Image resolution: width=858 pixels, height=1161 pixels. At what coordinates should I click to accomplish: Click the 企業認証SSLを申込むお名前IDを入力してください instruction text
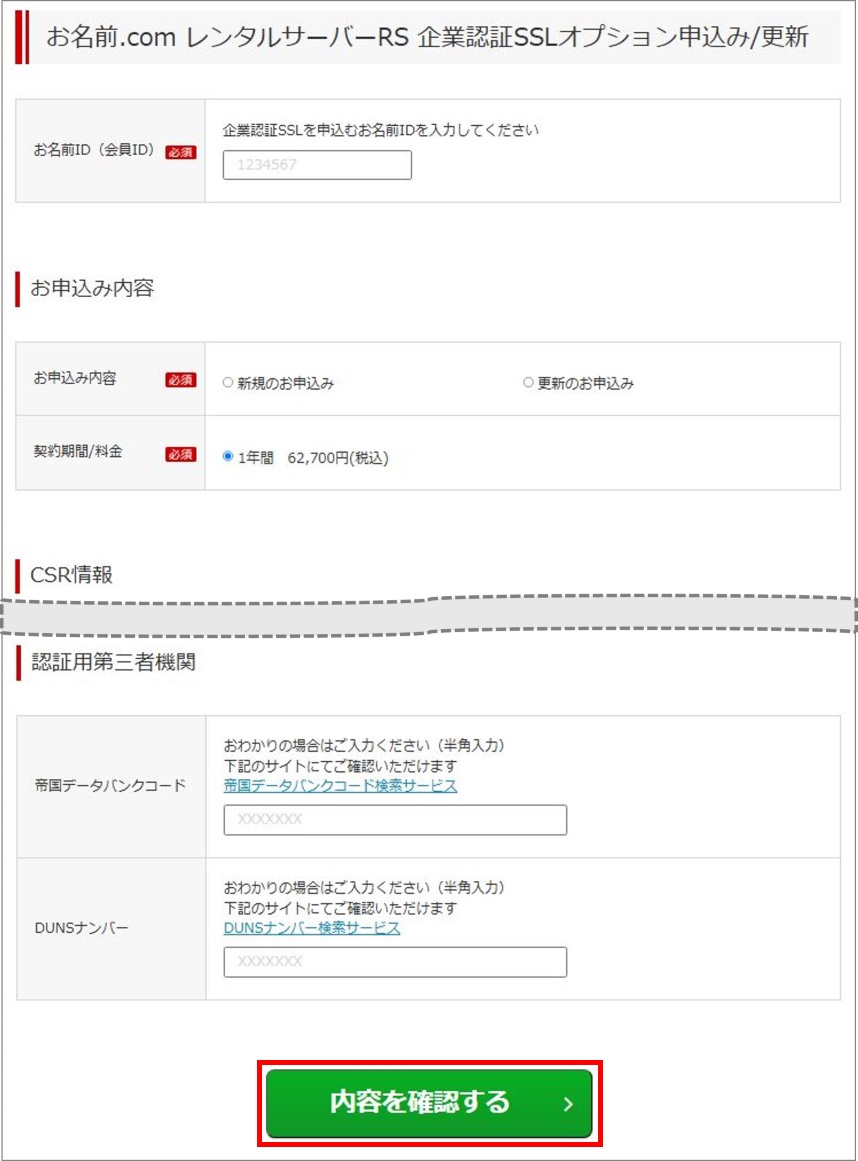click(x=381, y=130)
